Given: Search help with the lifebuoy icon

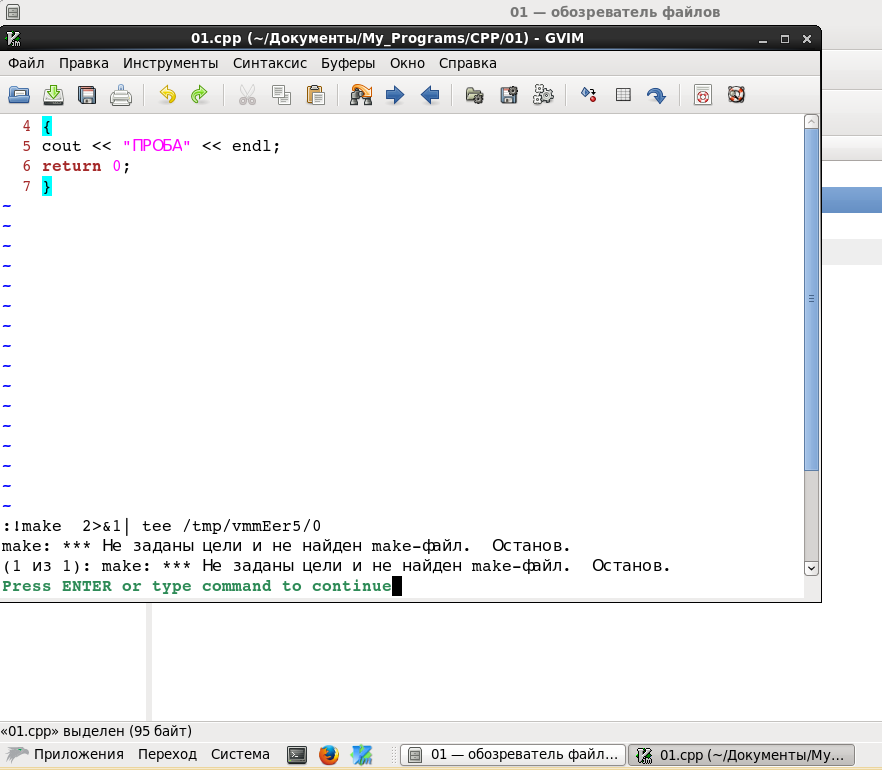Looking at the screenshot, I should [x=736, y=95].
